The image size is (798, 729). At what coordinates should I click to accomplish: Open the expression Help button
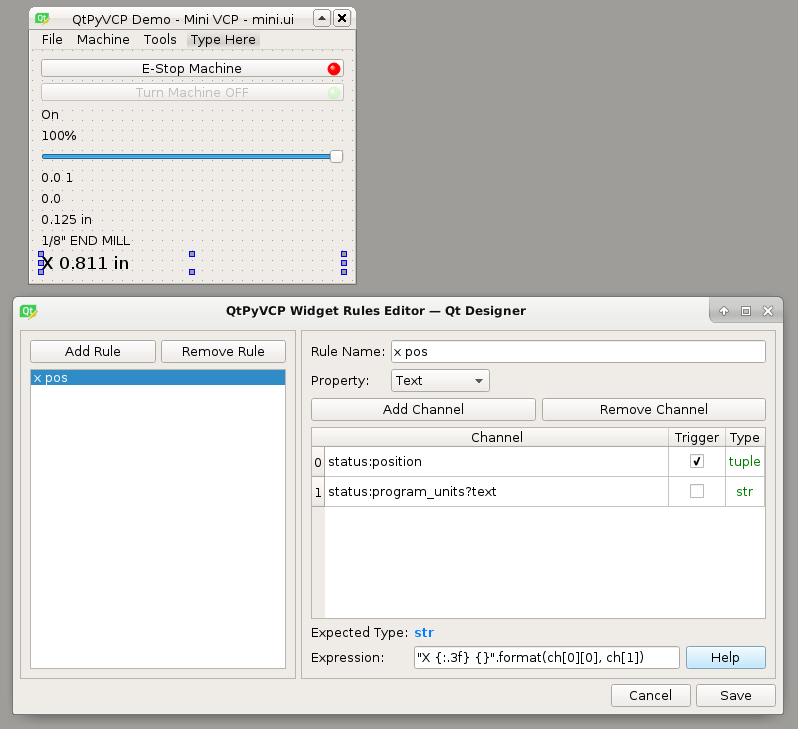(x=726, y=657)
